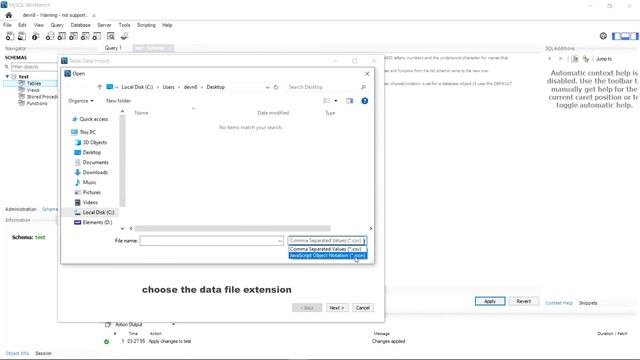
Task: Click the refresh icon in address bar
Action: coord(276,87)
